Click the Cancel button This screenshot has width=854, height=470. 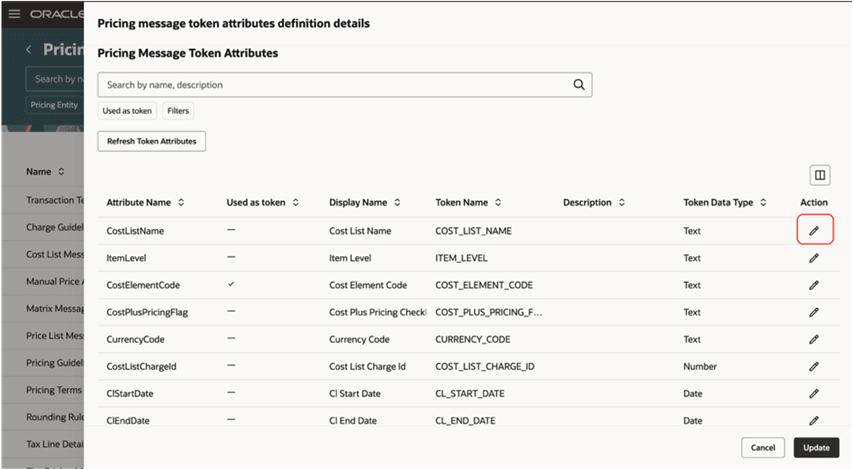[762, 448]
